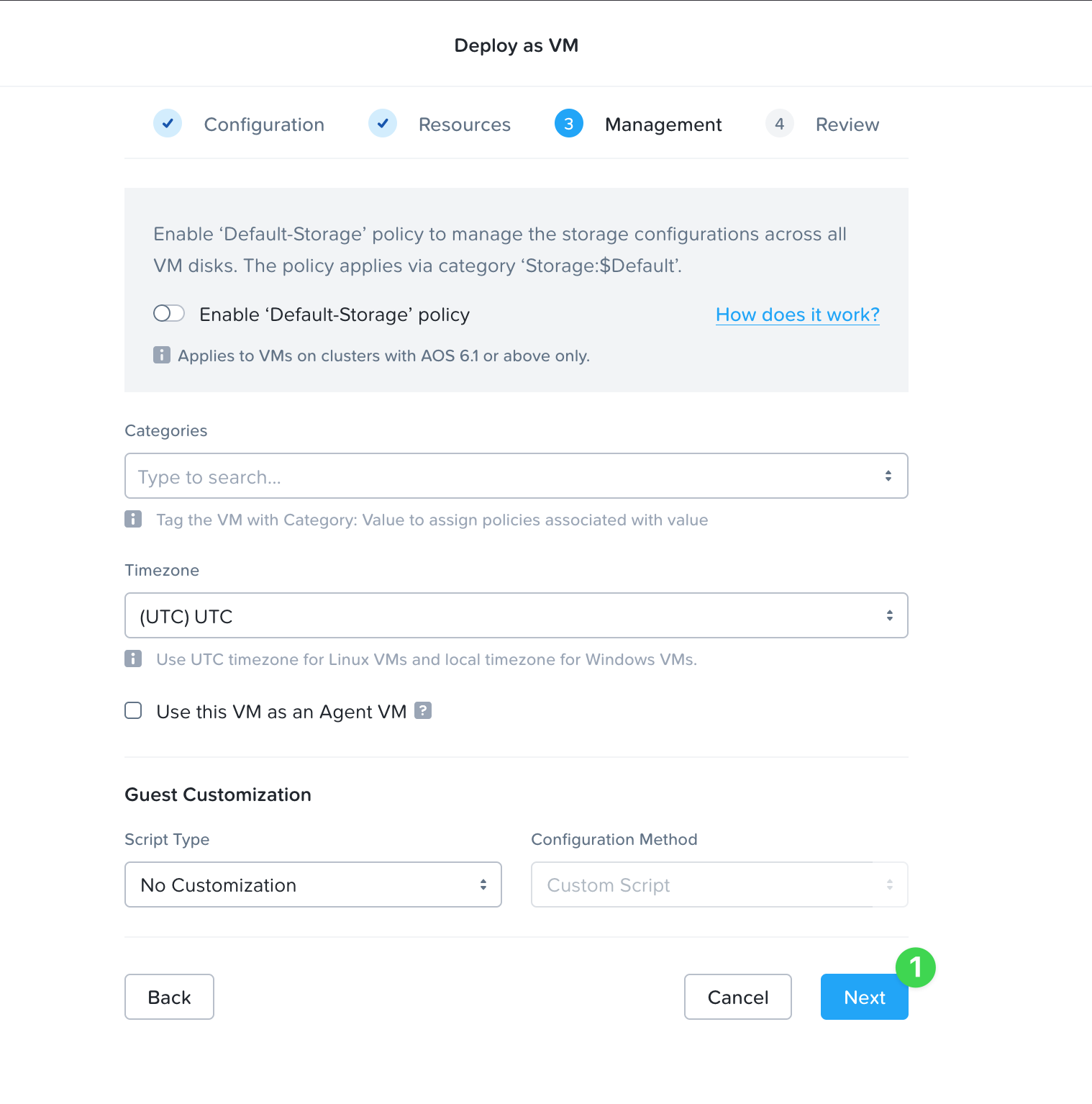
Task: Click the step 4 Review circle icon
Action: point(779,124)
